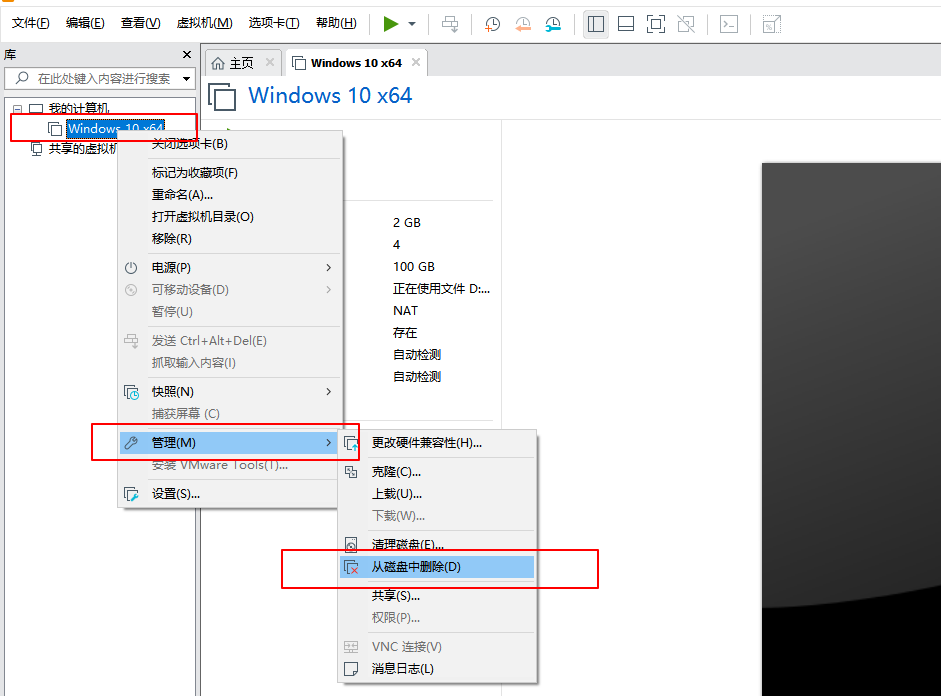This screenshot has width=941, height=696.
Task: Open the 选项卡(T) menu
Action: coord(274,23)
